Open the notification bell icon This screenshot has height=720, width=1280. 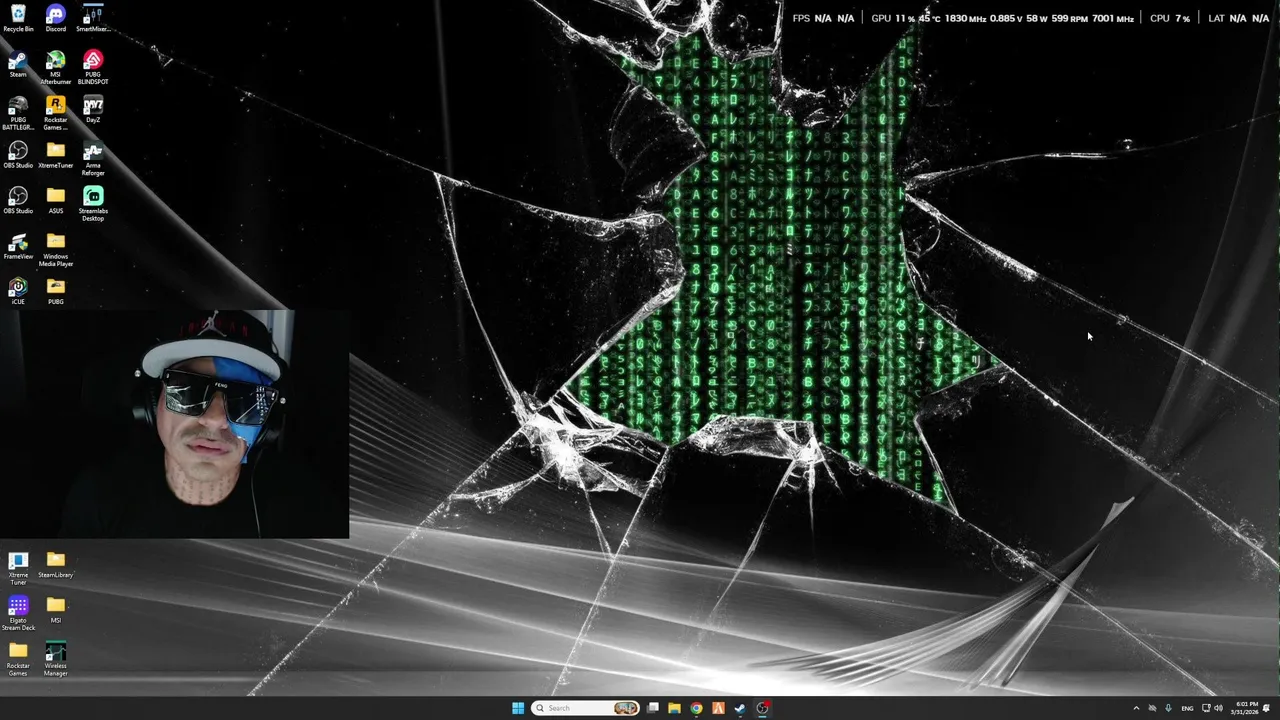[1267, 708]
